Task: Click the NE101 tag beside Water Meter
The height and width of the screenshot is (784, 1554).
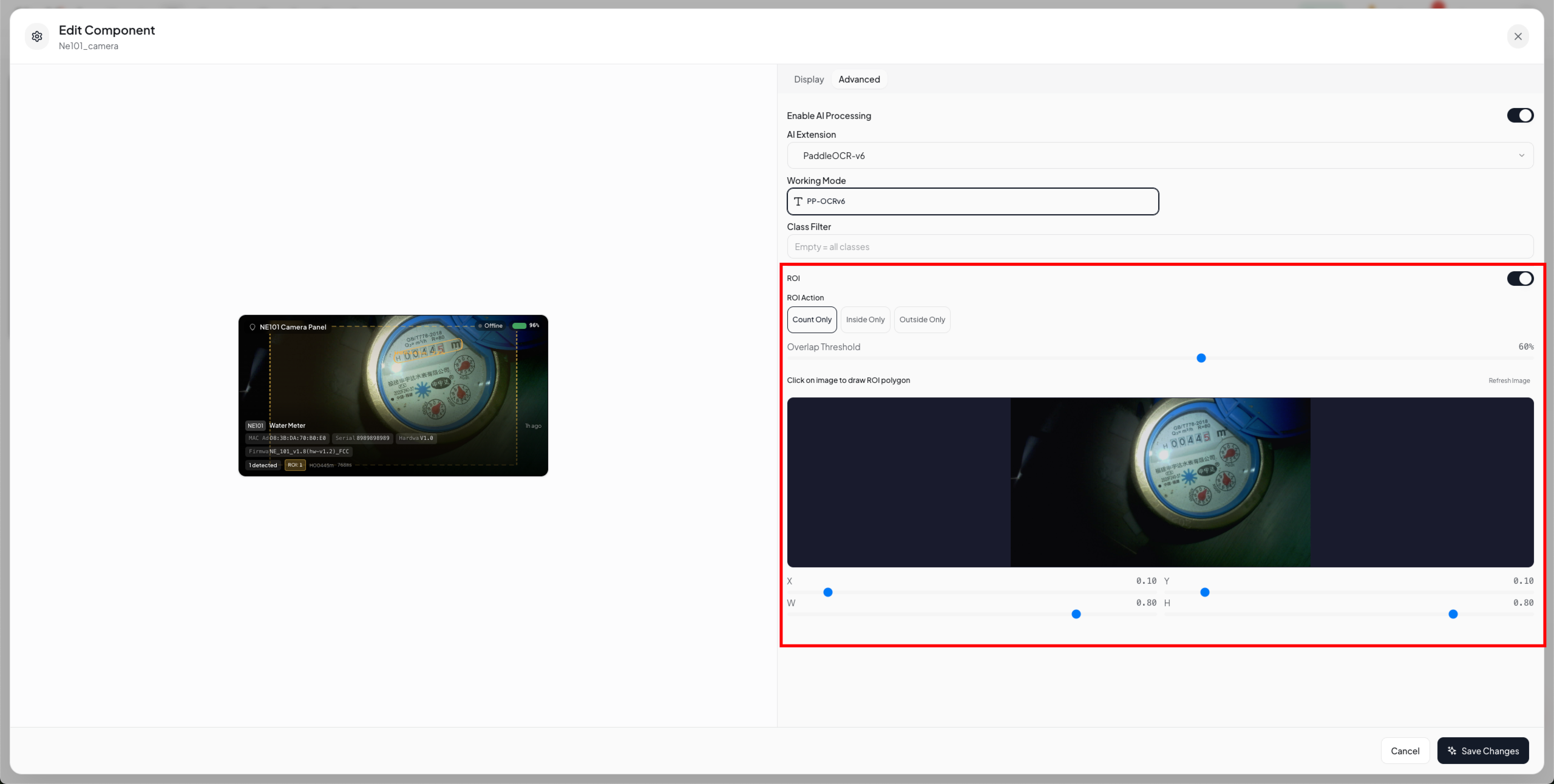Action: click(256, 426)
